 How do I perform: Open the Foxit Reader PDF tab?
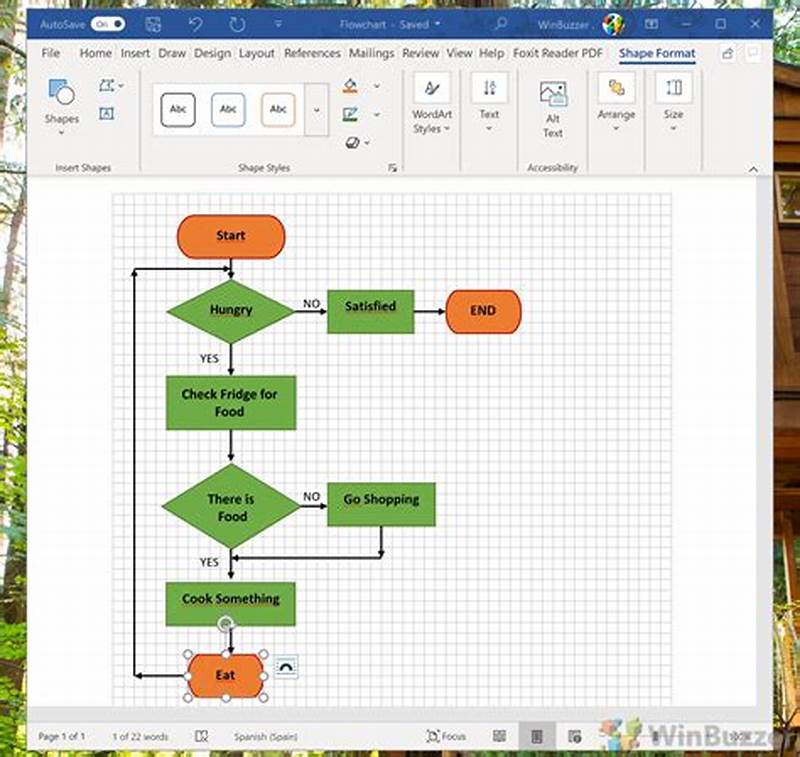pos(558,54)
